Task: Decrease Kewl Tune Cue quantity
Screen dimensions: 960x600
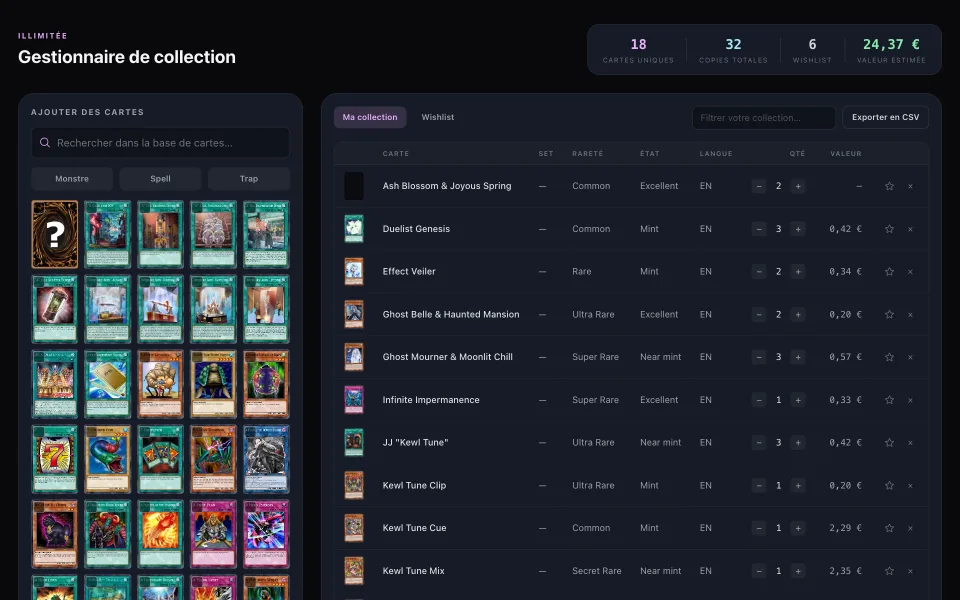Action: (759, 528)
